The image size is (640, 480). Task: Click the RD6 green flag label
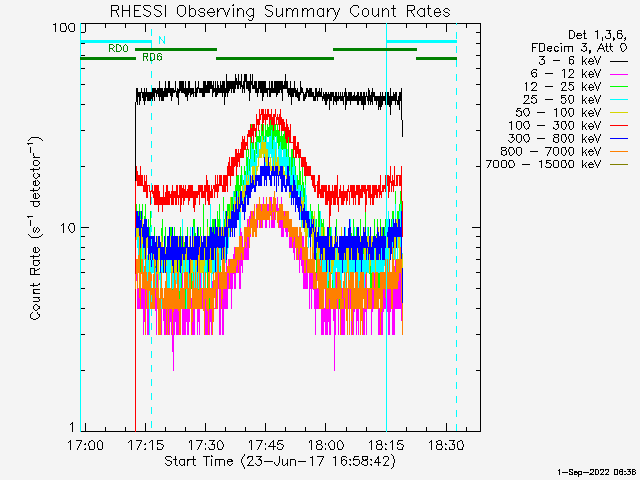pyautogui.click(x=152, y=57)
